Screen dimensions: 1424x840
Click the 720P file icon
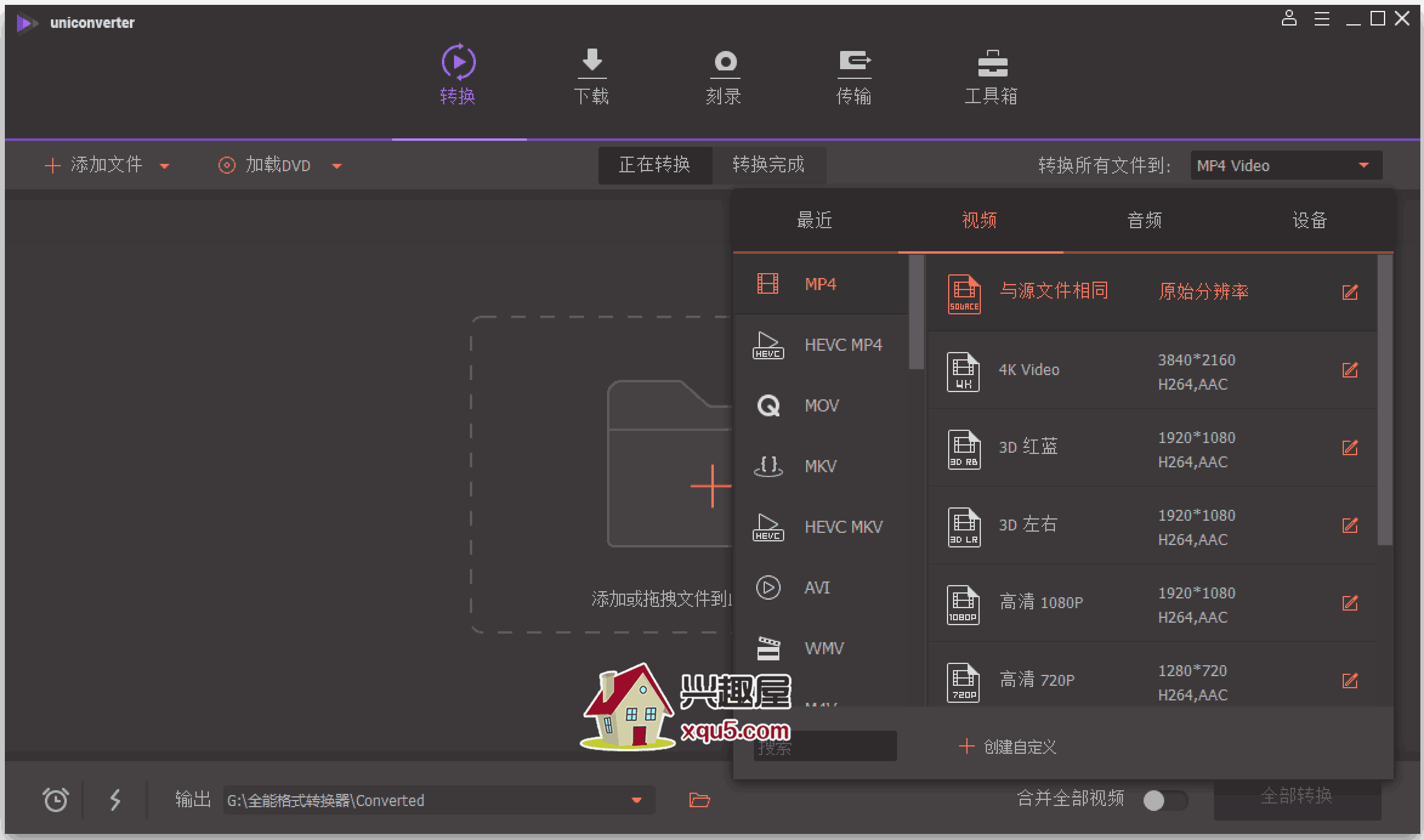963,682
